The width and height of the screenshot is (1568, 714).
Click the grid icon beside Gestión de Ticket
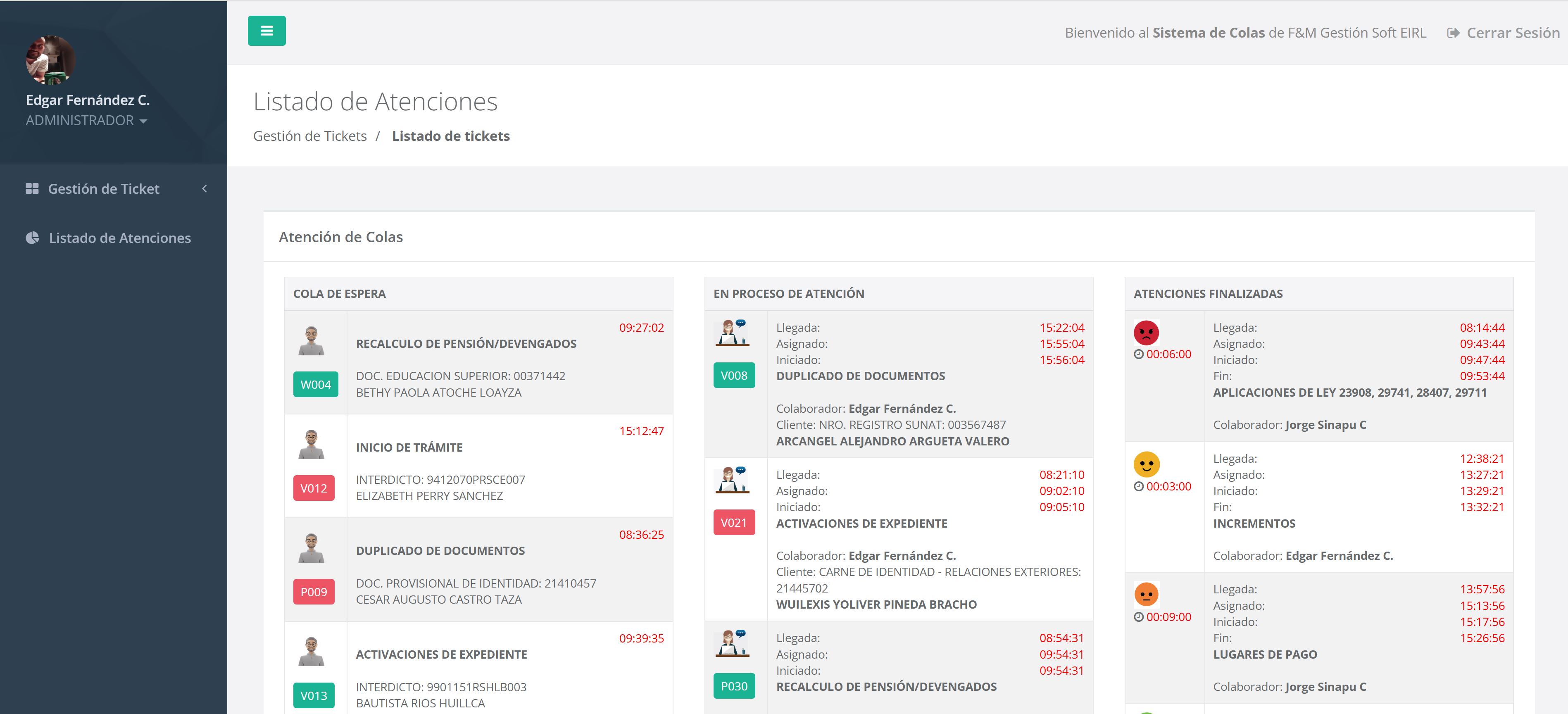[32, 189]
